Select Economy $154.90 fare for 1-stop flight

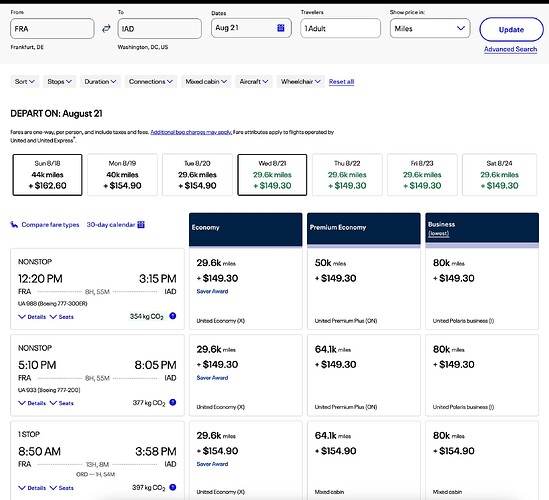[245, 461]
